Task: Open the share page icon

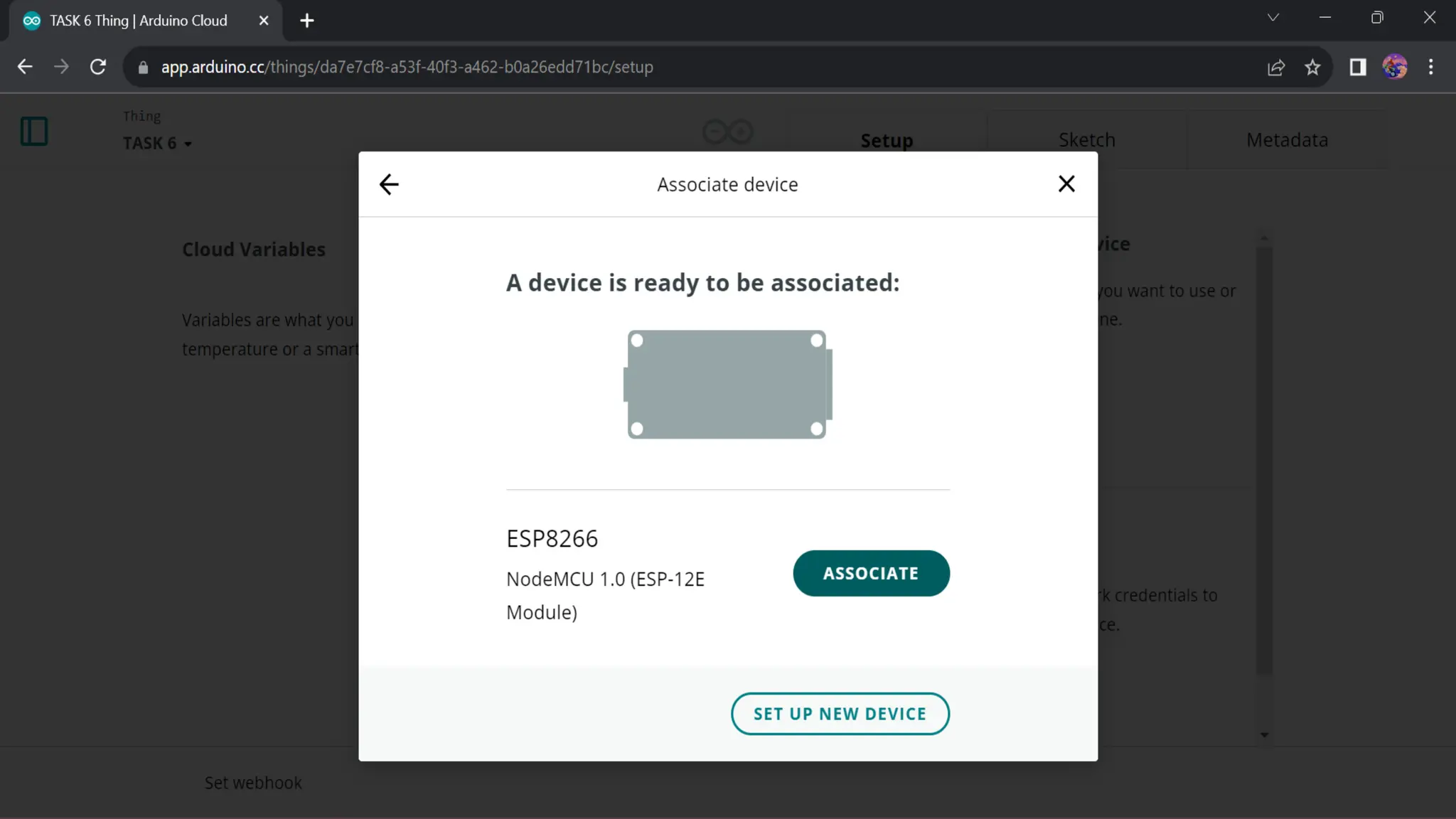Action: click(1276, 67)
